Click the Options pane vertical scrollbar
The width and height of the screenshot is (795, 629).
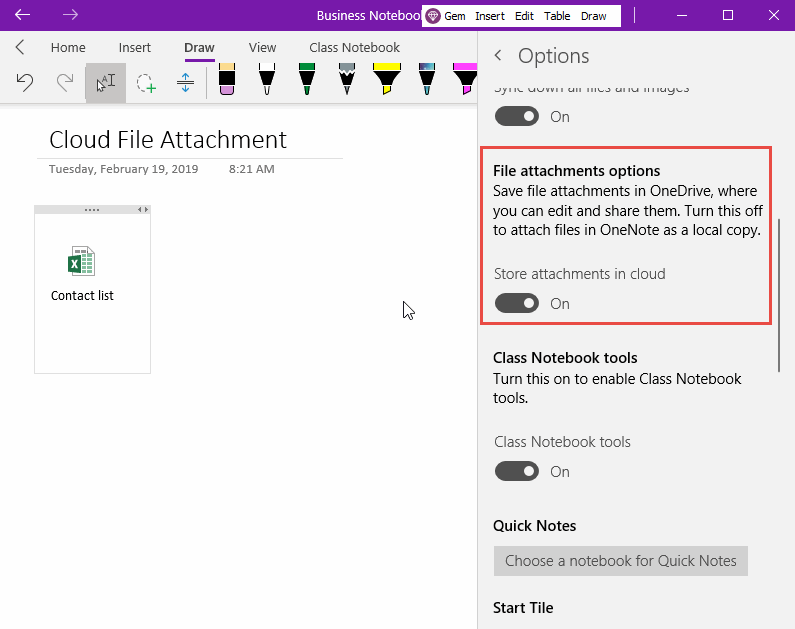point(779,296)
